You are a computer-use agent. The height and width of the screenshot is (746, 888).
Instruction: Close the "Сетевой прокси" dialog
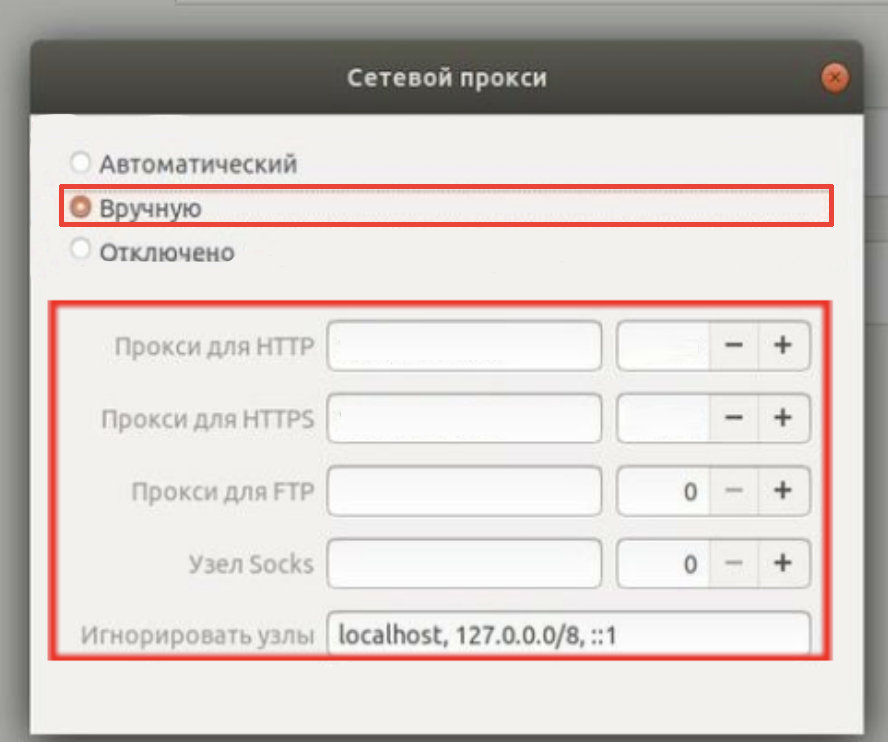(834, 77)
